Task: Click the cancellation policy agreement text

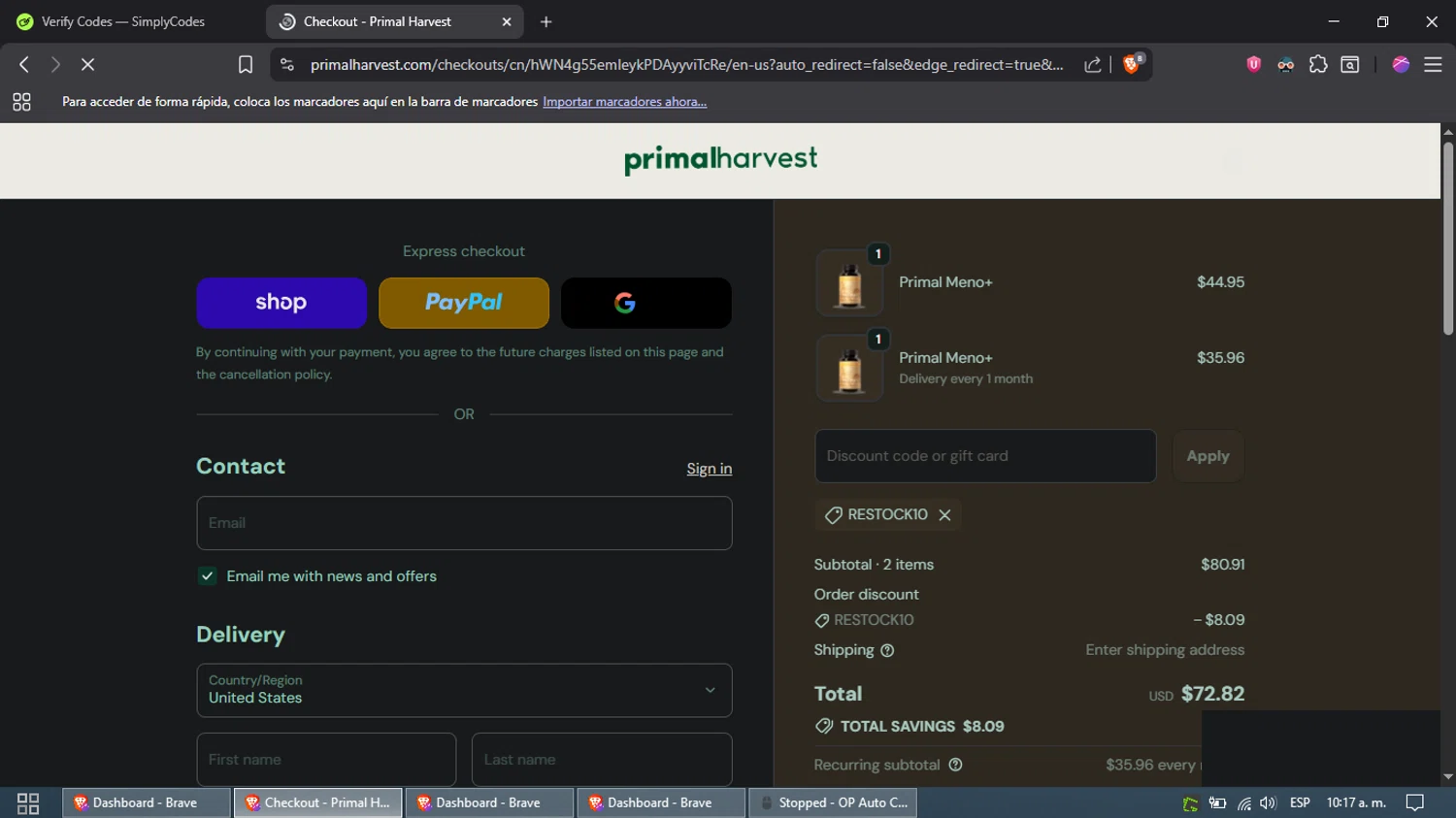Action: click(459, 363)
